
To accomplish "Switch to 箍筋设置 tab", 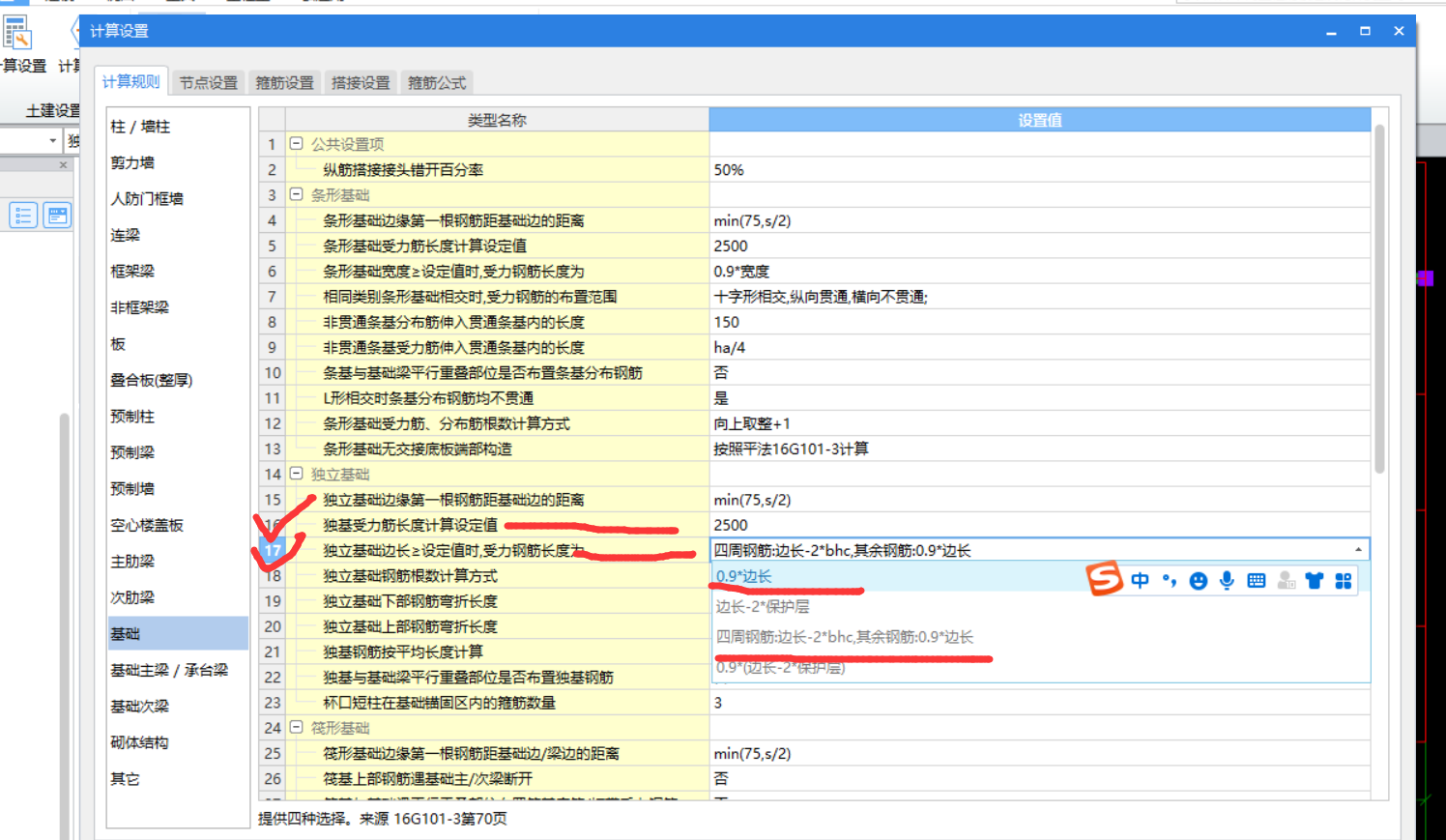I will click(285, 83).
